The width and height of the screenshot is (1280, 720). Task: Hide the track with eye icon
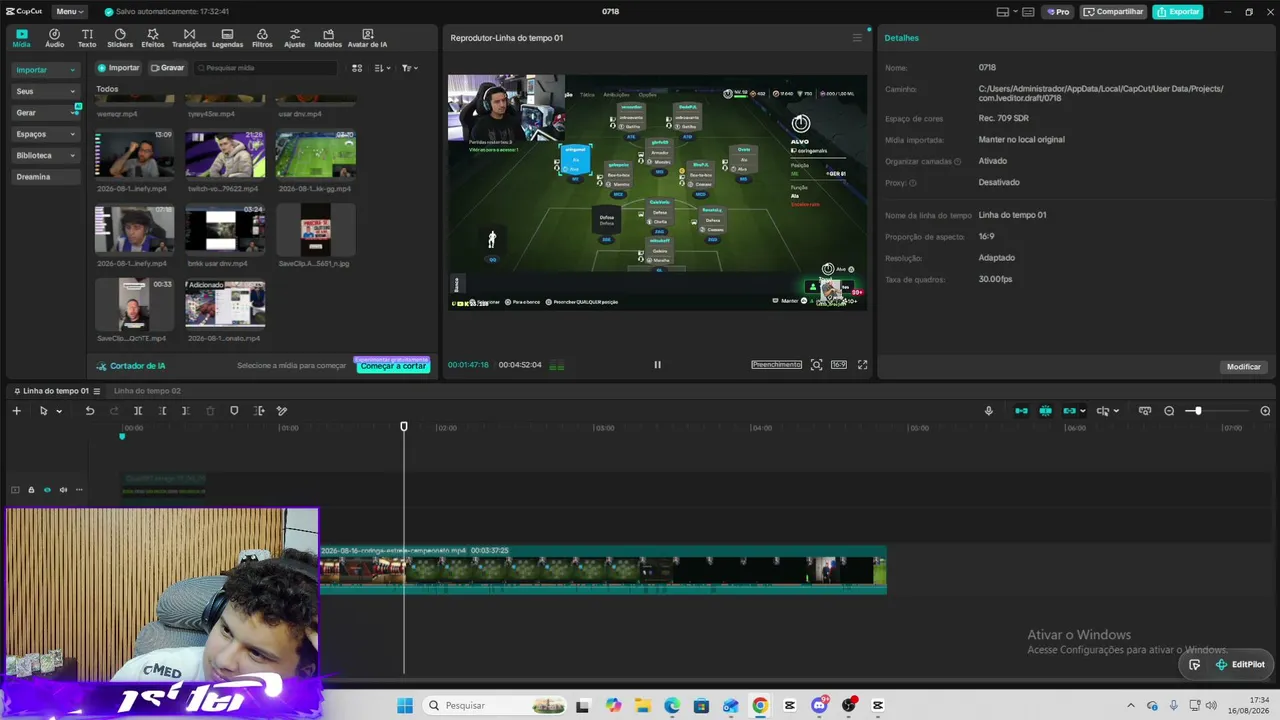[x=47, y=490]
